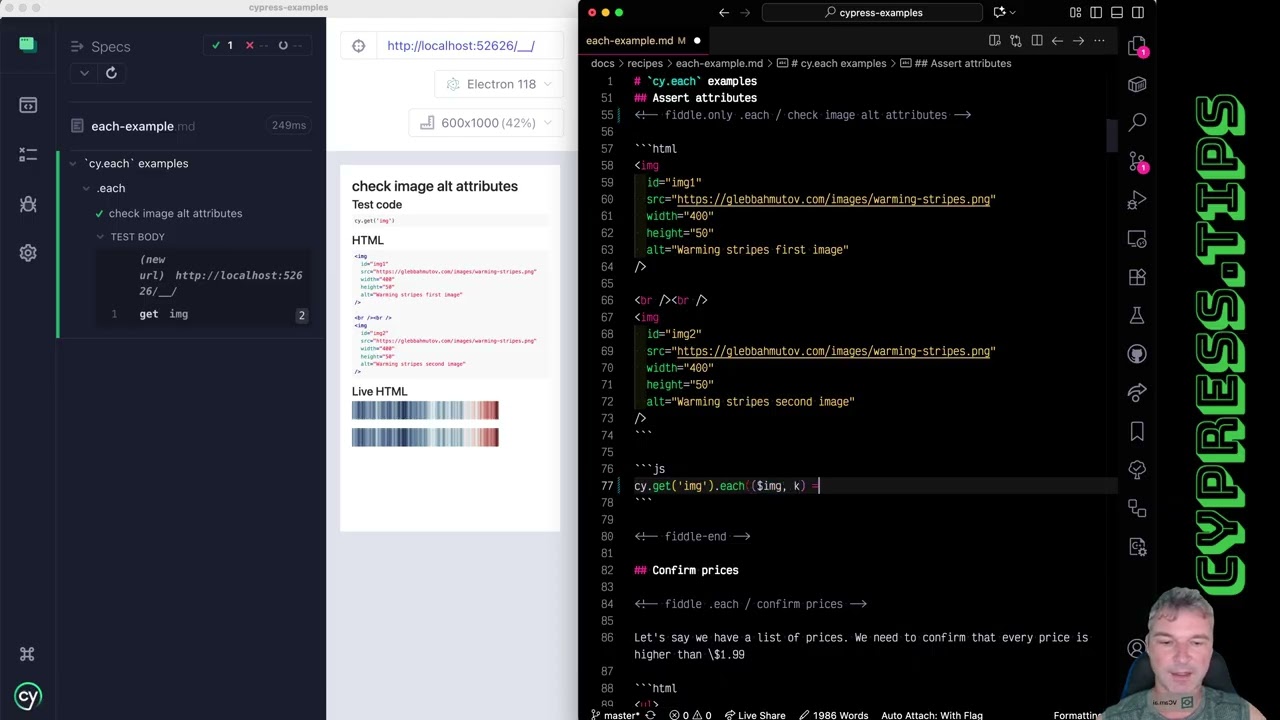Open Remote Explorer icon in activity bar
The width and height of the screenshot is (1280, 720).
(1137, 239)
